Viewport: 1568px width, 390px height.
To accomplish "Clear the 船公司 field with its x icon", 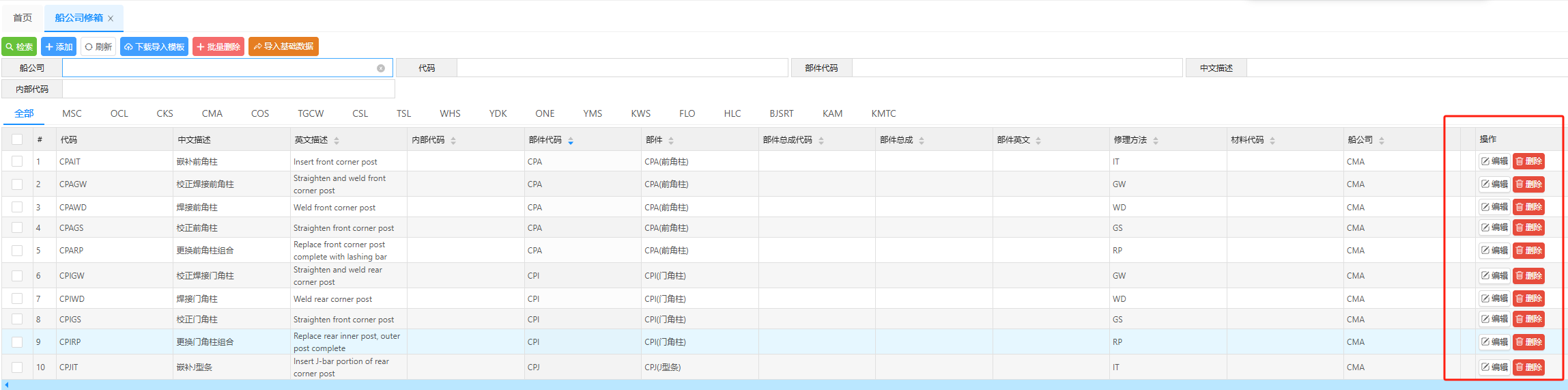I will (381, 68).
